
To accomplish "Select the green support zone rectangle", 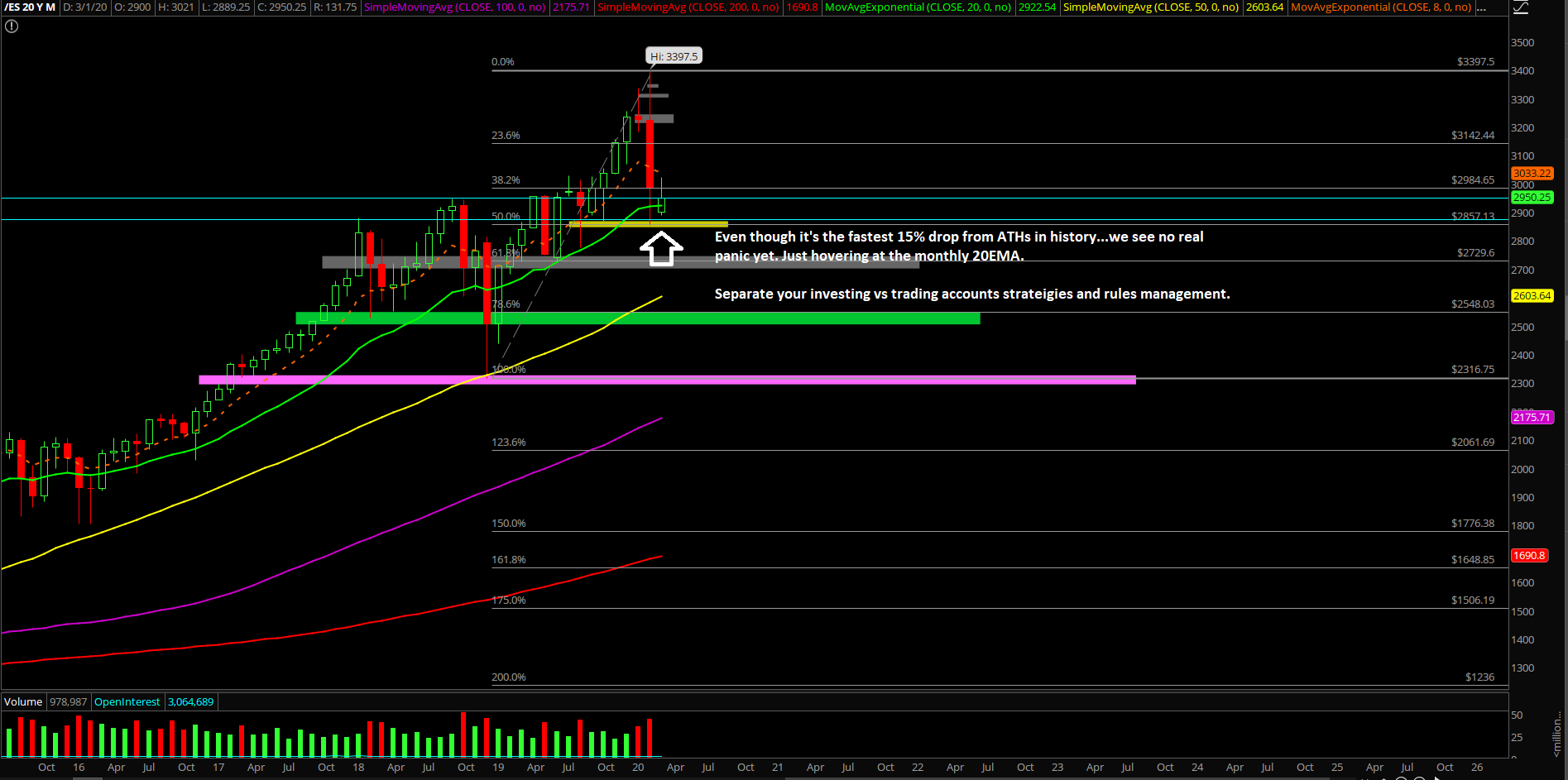I will click(x=638, y=318).
